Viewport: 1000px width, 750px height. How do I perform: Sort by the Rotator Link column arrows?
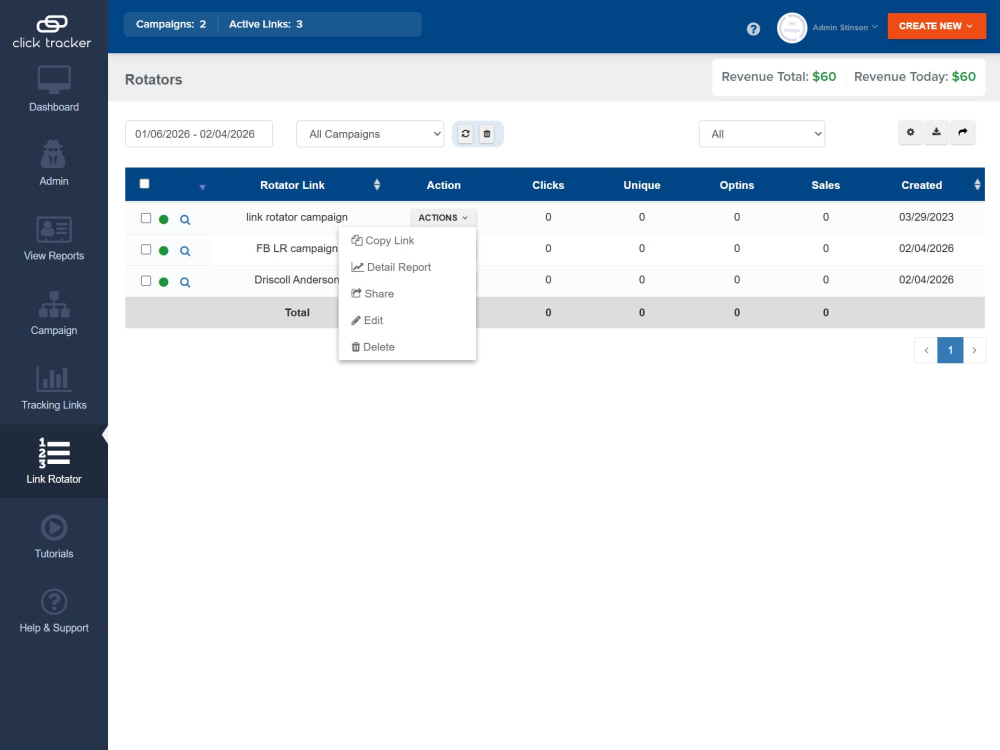(377, 184)
